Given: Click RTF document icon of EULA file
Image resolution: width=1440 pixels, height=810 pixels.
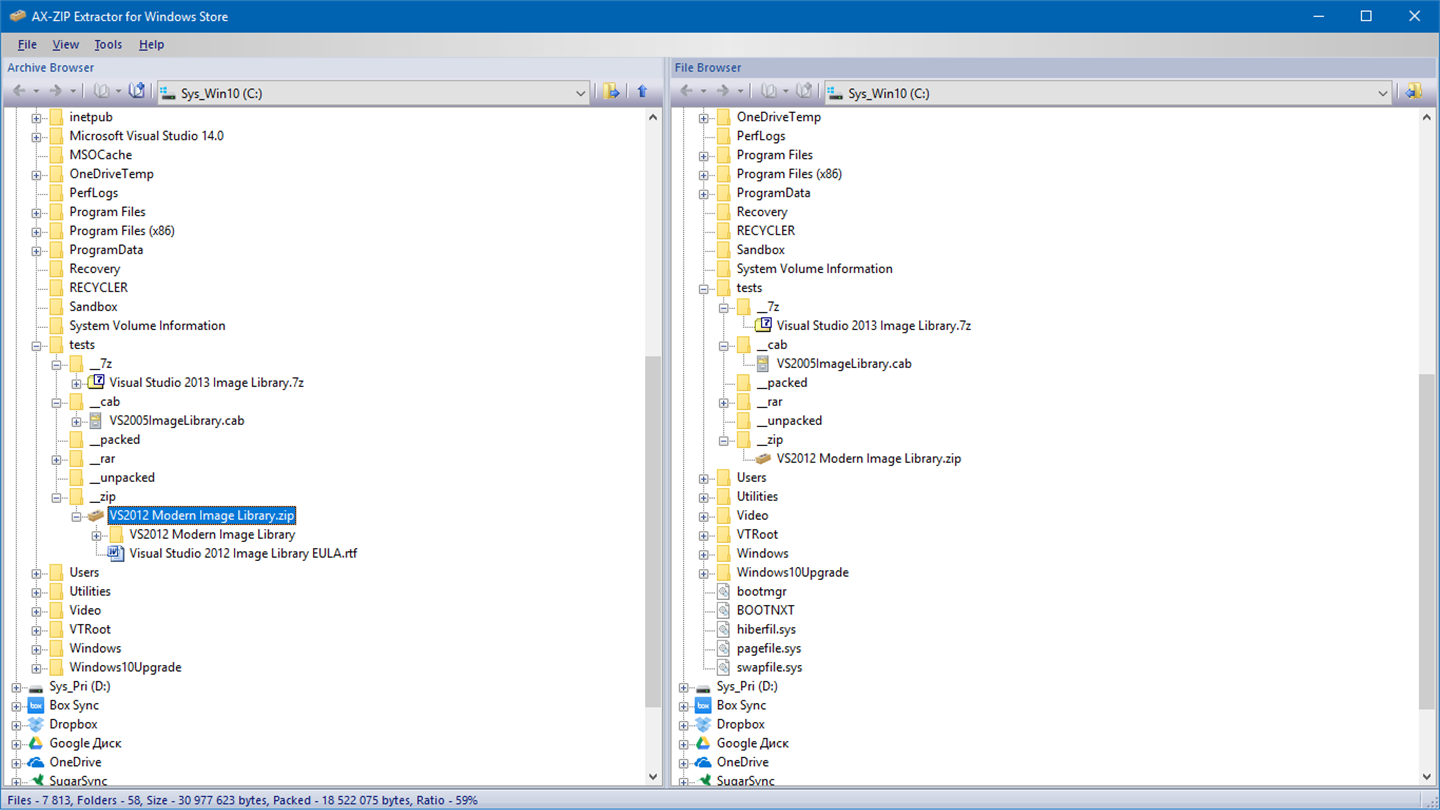Looking at the screenshot, I should point(116,553).
